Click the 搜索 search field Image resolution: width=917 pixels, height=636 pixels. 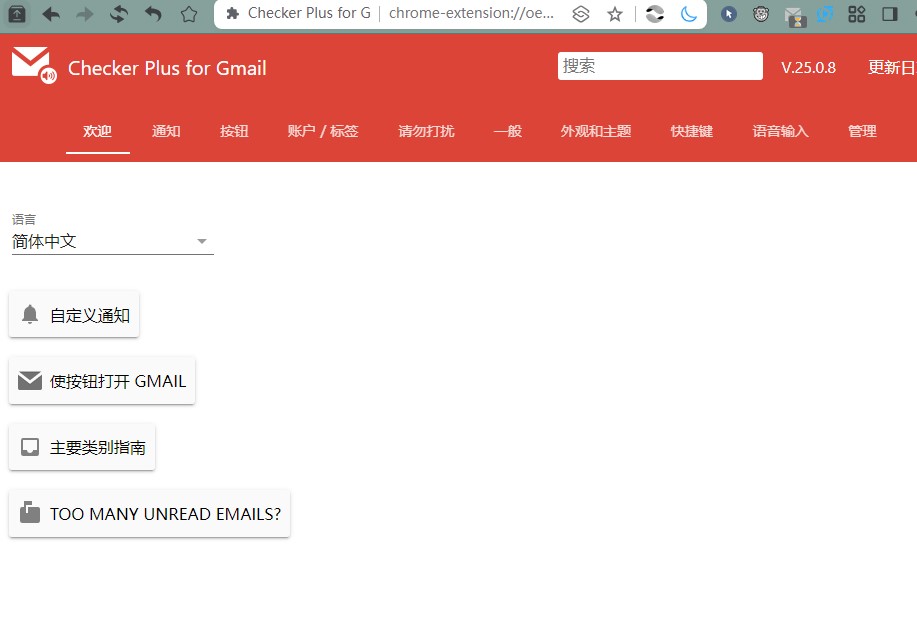660,66
